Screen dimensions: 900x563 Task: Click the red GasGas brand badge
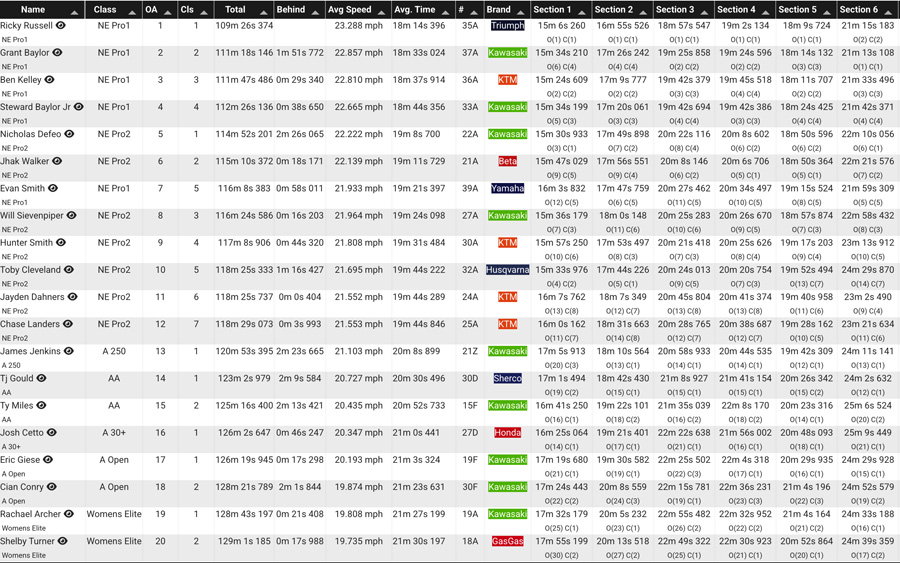tap(507, 541)
